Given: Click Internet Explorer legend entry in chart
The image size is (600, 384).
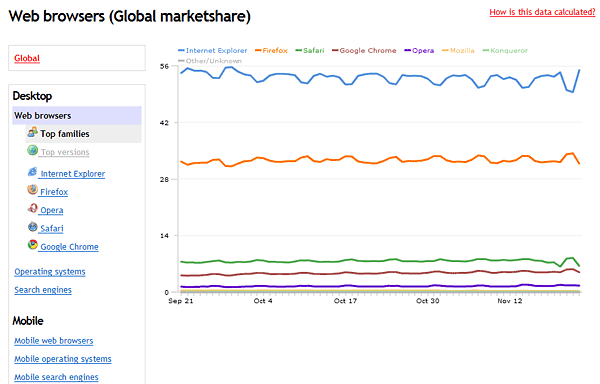Looking at the screenshot, I should click(x=213, y=50).
